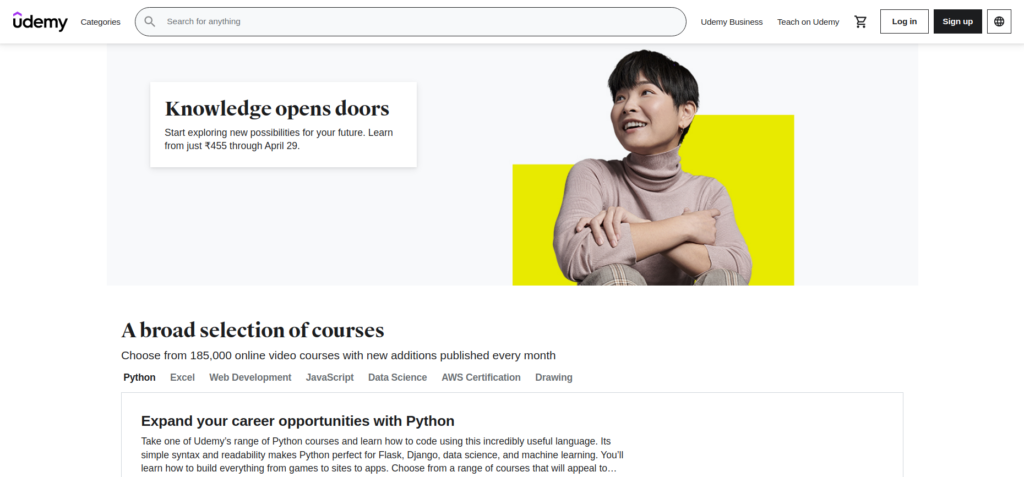The image size is (1024, 477).
Task: Switch to the Web Development tab
Action: [x=250, y=377]
